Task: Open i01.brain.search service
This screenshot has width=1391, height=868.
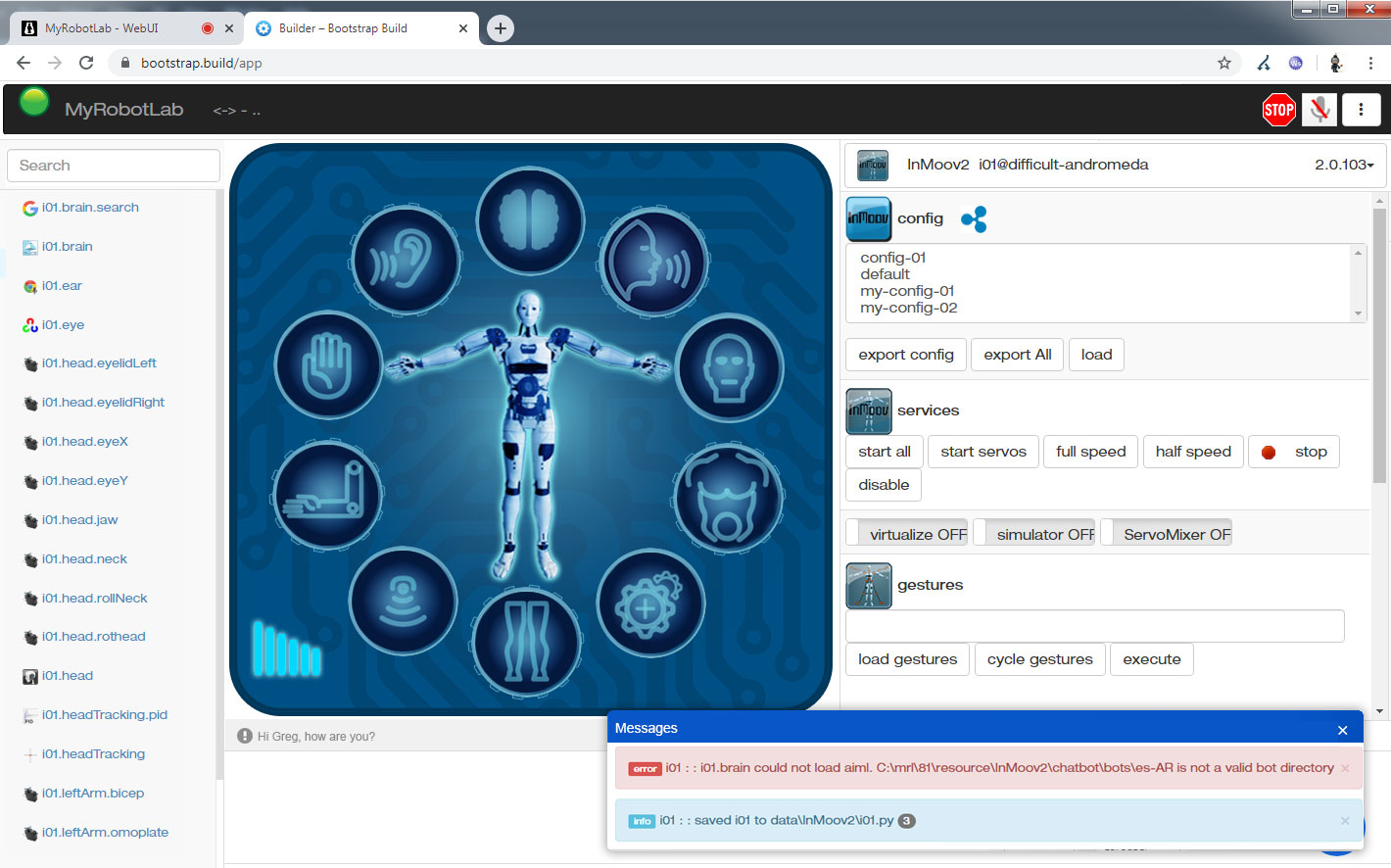Action: tap(90, 208)
